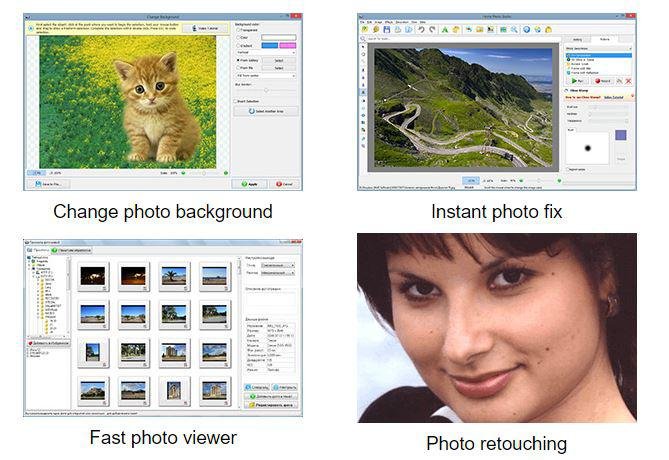
Task: Open the Vertical gradient direction dropdown
Action: [x=266, y=52]
